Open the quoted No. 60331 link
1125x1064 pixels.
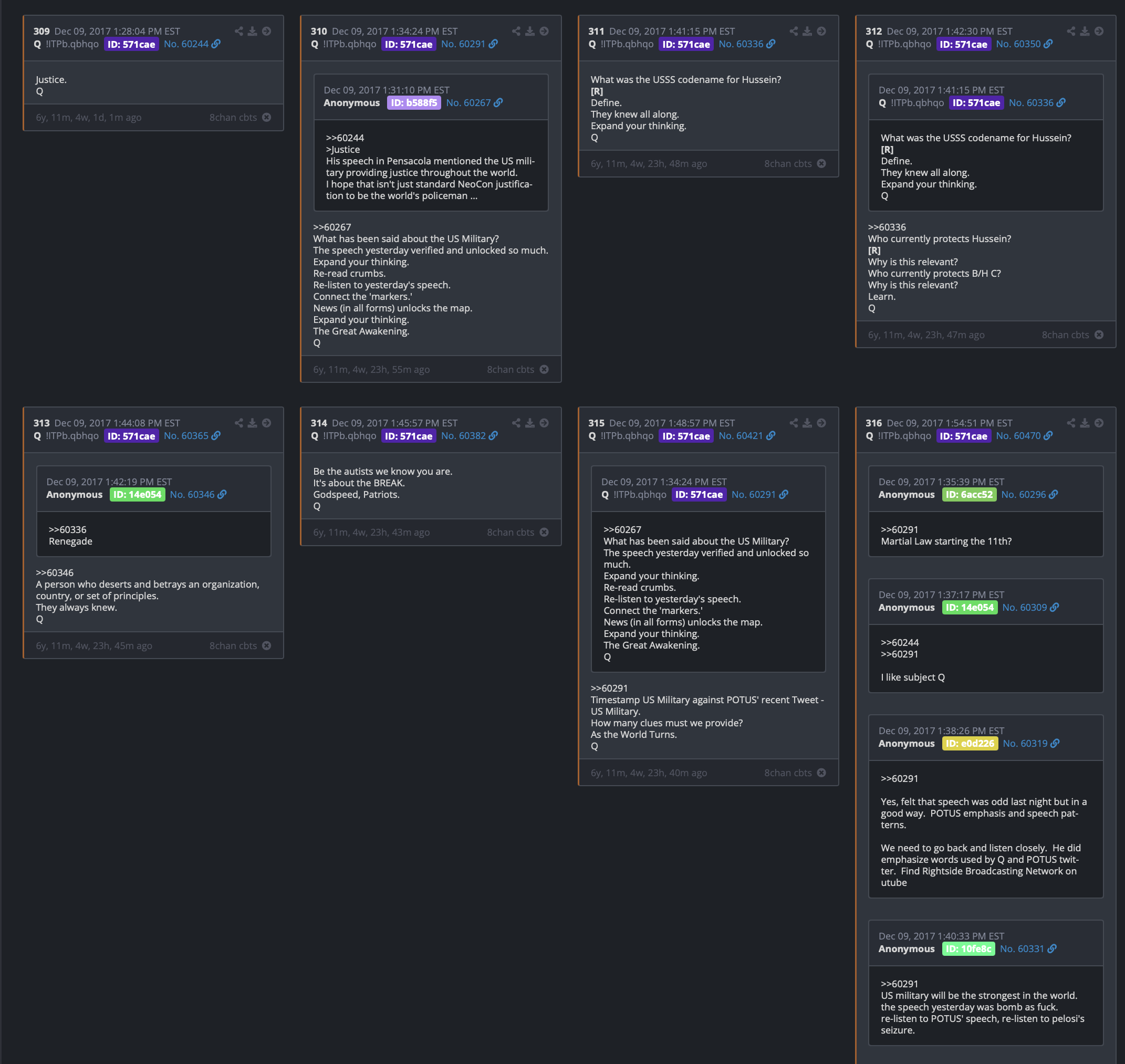[x=1028, y=949]
